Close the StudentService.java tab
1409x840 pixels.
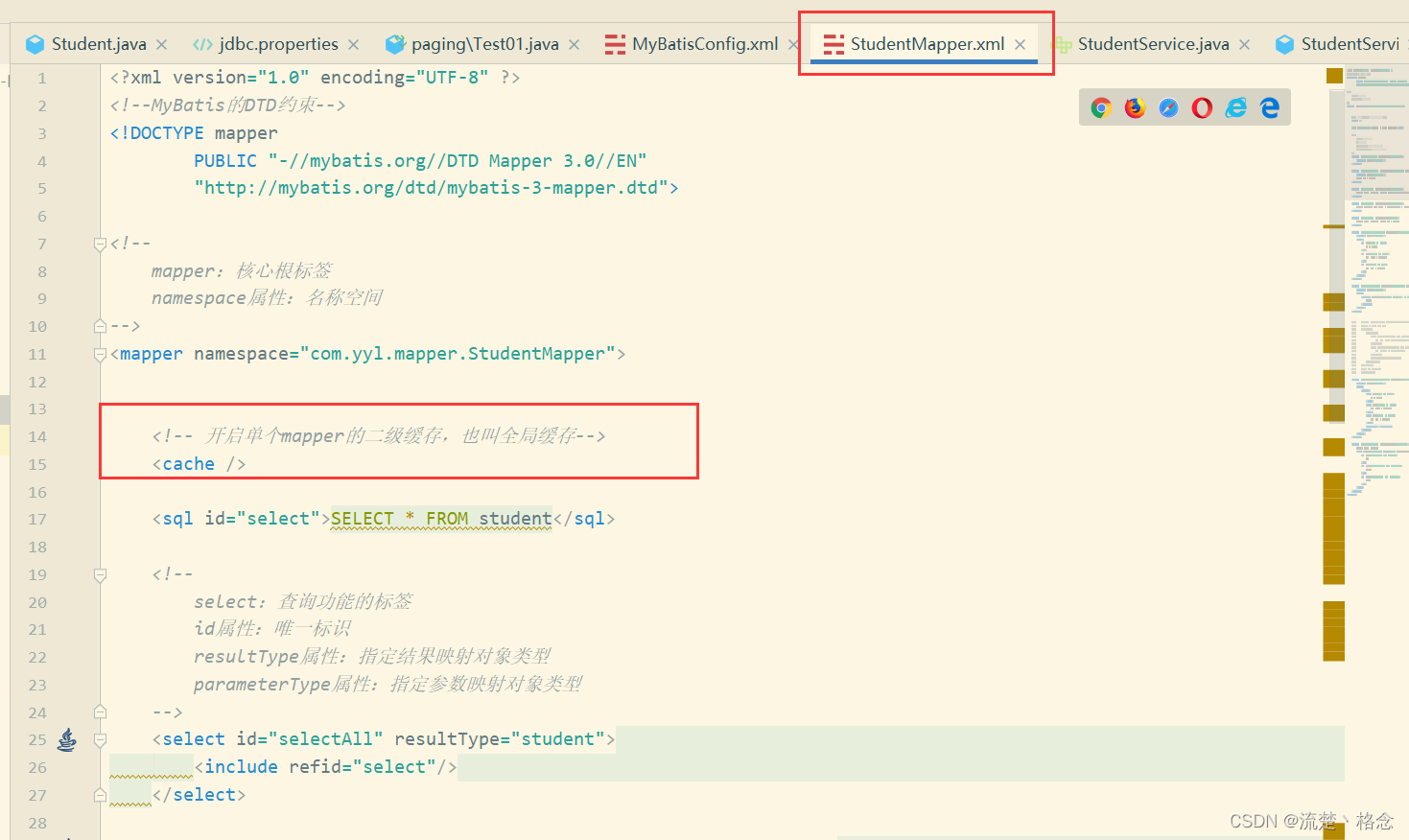[1244, 45]
